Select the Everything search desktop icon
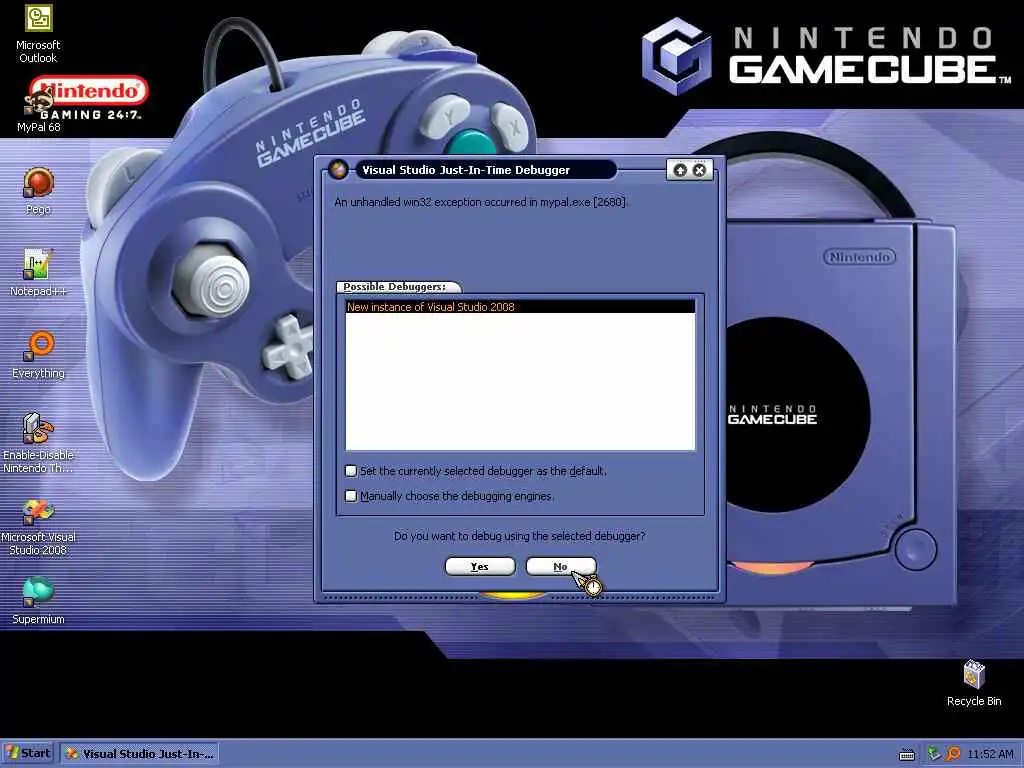The image size is (1024, 768). click(38, 356)
